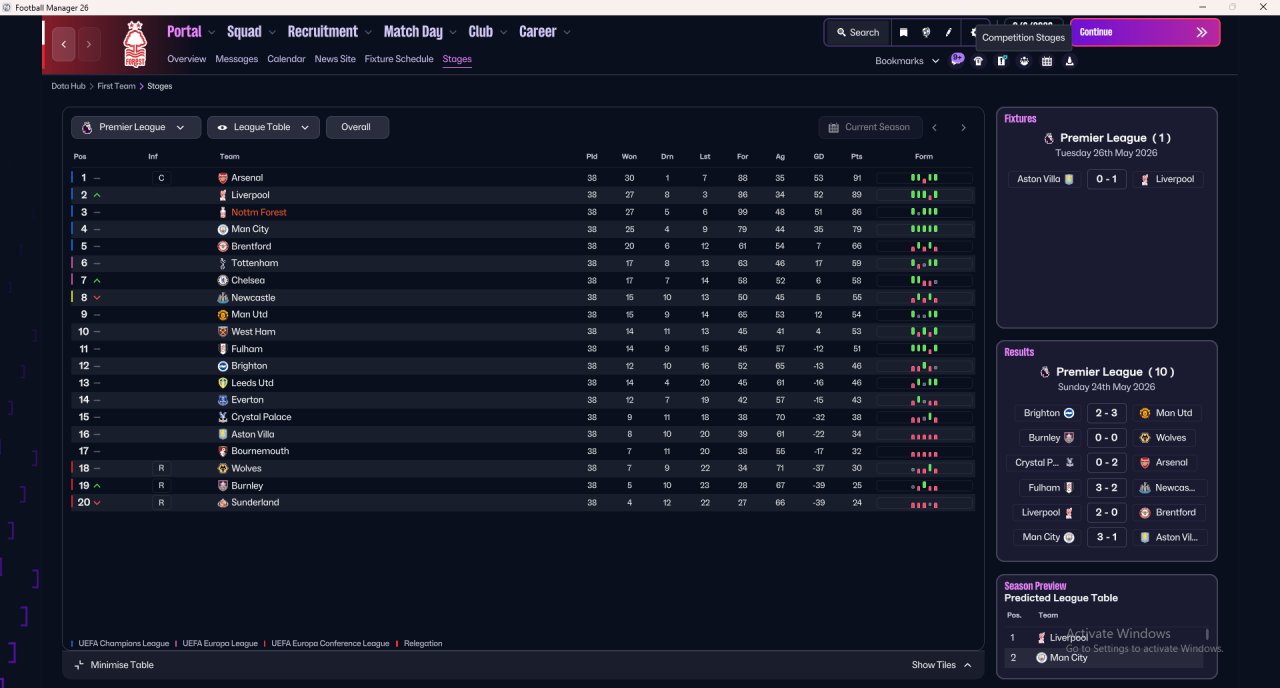Viewport: 1280px width, 688px height.
Task: Go back with the left arrow button
Action: click(65, 44)
